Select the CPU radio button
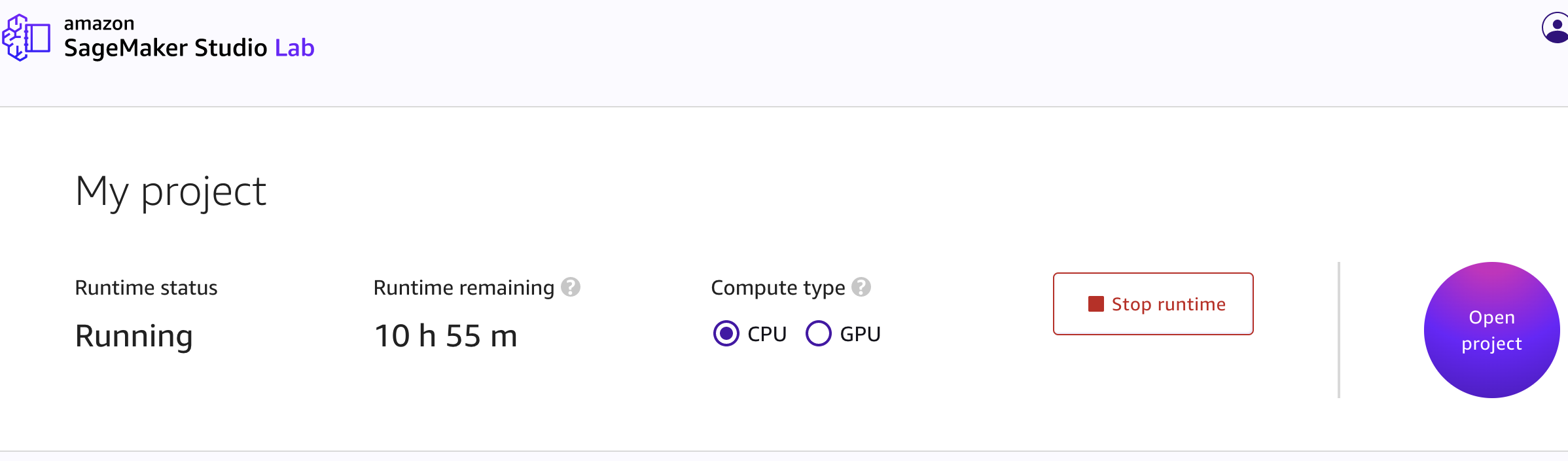The height and width of the screenshot is (461, 1568). (x=726, y=333)
